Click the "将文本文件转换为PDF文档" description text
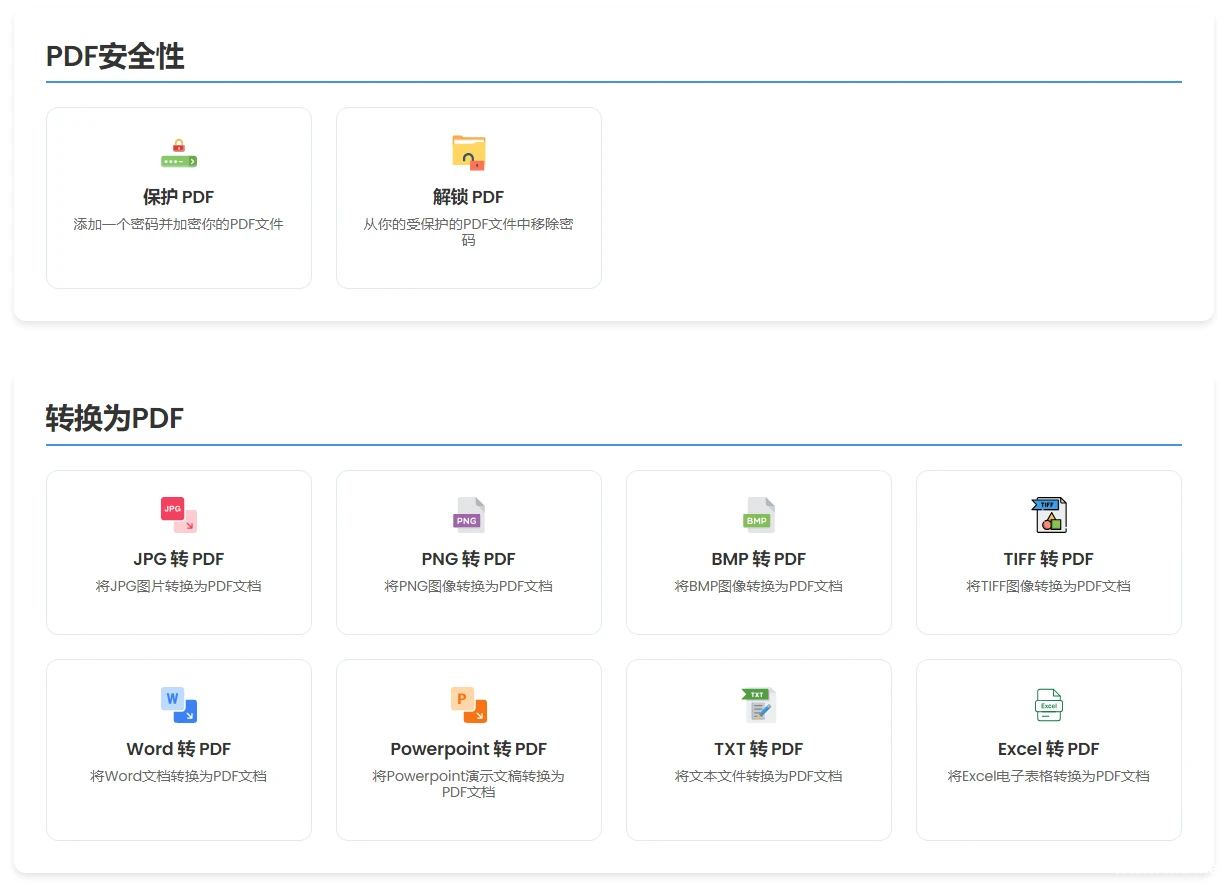 (x=758, y=776)
